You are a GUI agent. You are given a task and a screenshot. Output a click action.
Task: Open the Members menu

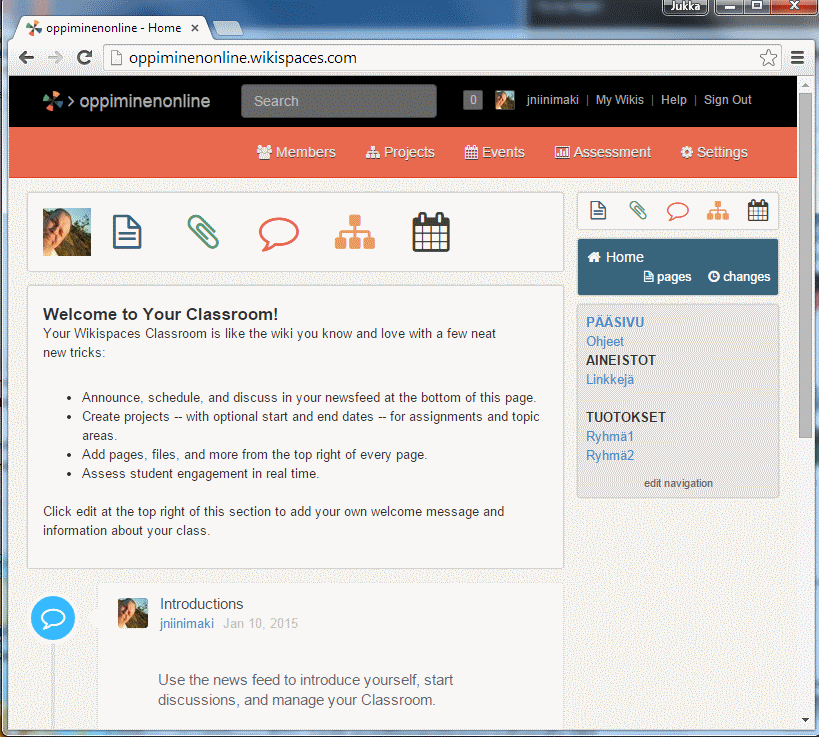pos(296,152)
